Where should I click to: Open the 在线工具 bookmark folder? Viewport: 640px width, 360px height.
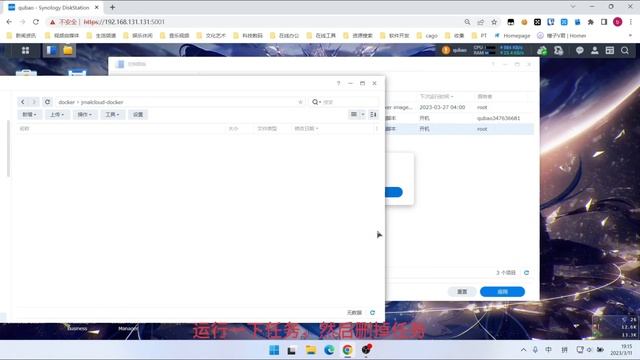click(x=321, y=36)
